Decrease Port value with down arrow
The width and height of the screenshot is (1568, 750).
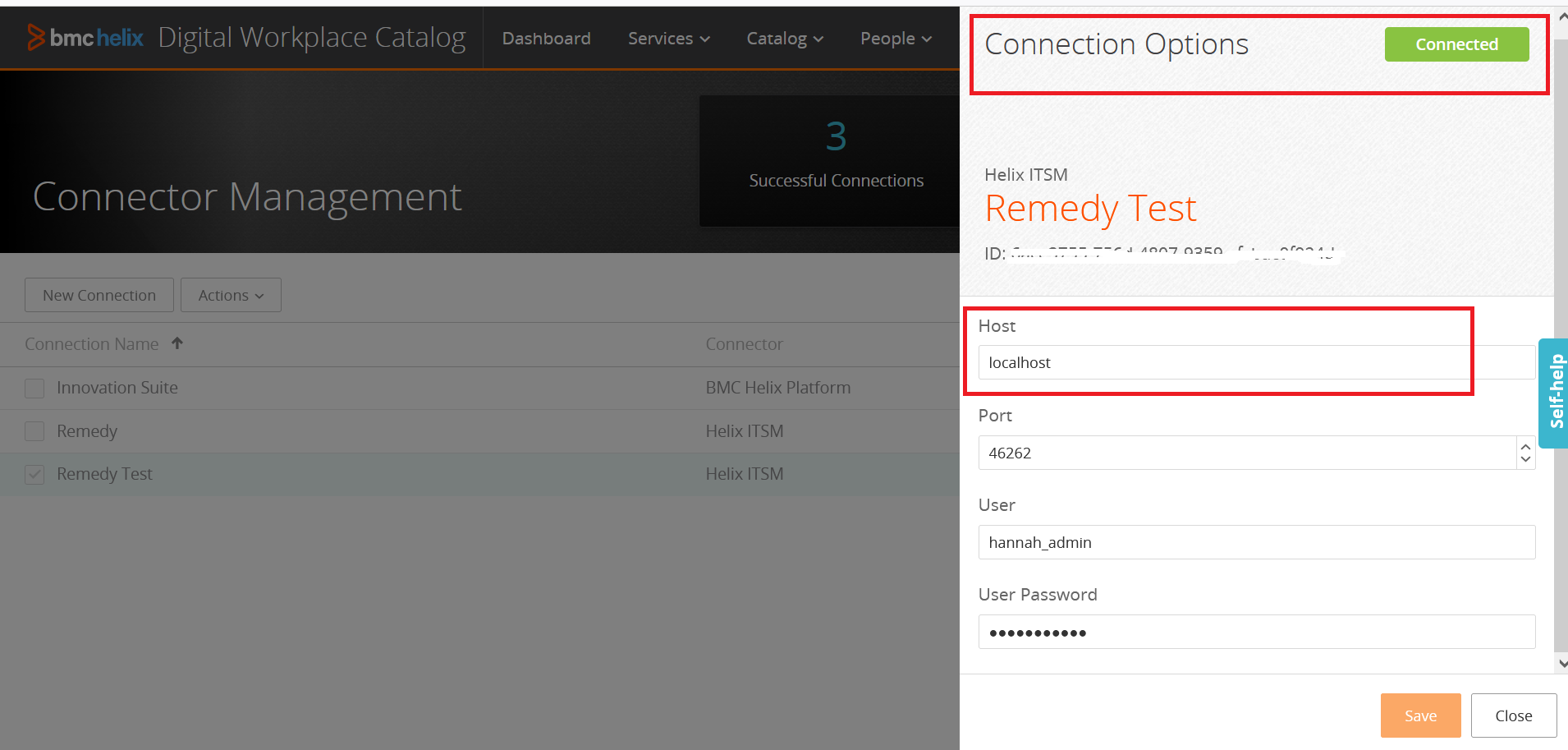click(1525, 459)
